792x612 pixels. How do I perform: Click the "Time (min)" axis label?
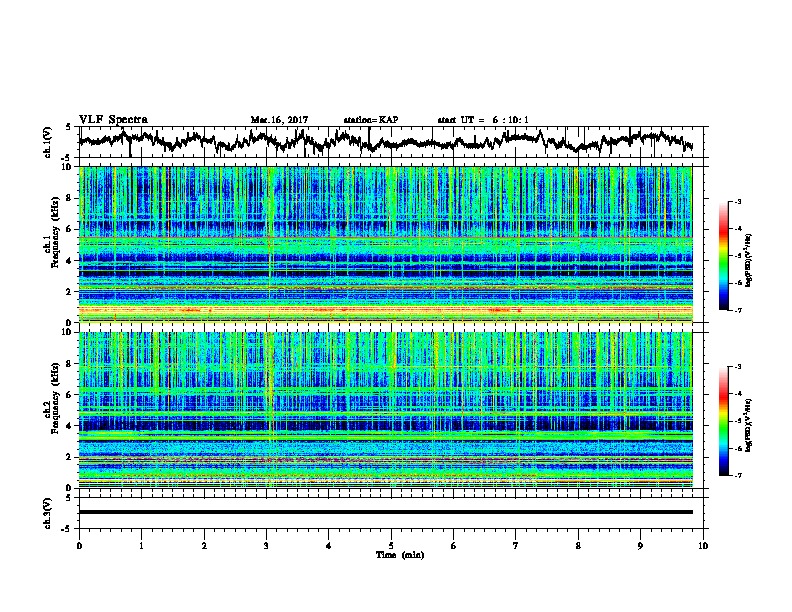pos(400,555)
